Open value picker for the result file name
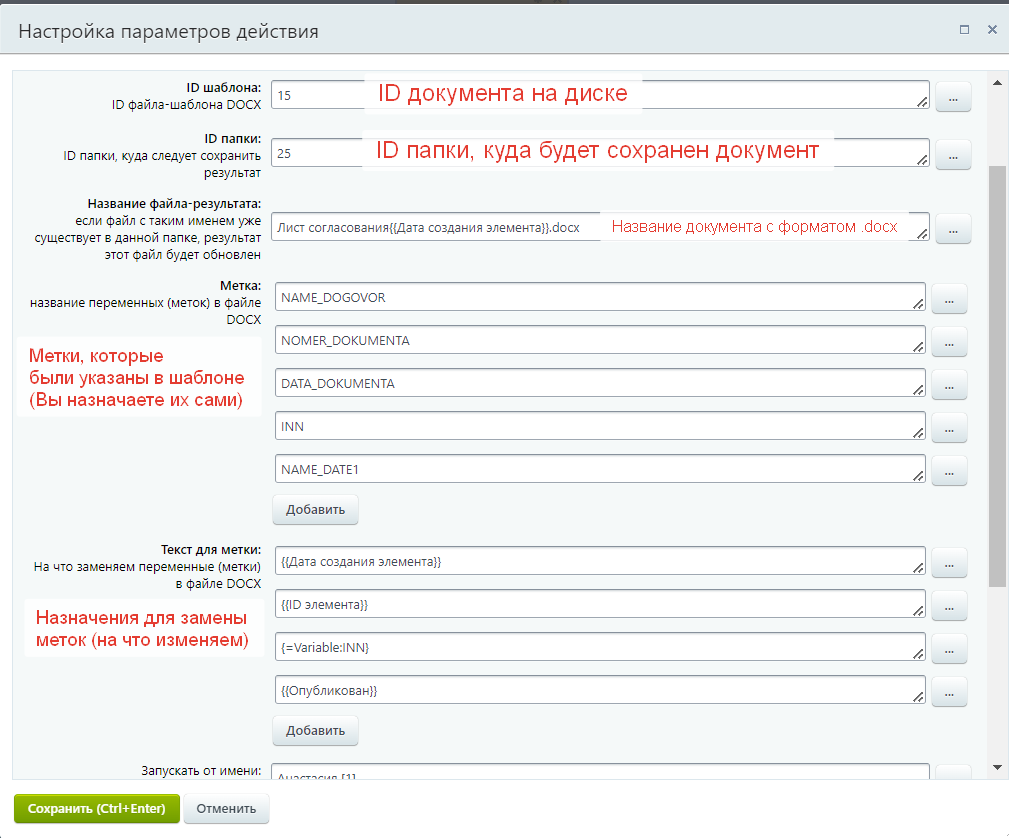Image resolution: width=1009 pixels, height=838 pixels. tap(953, 228)
